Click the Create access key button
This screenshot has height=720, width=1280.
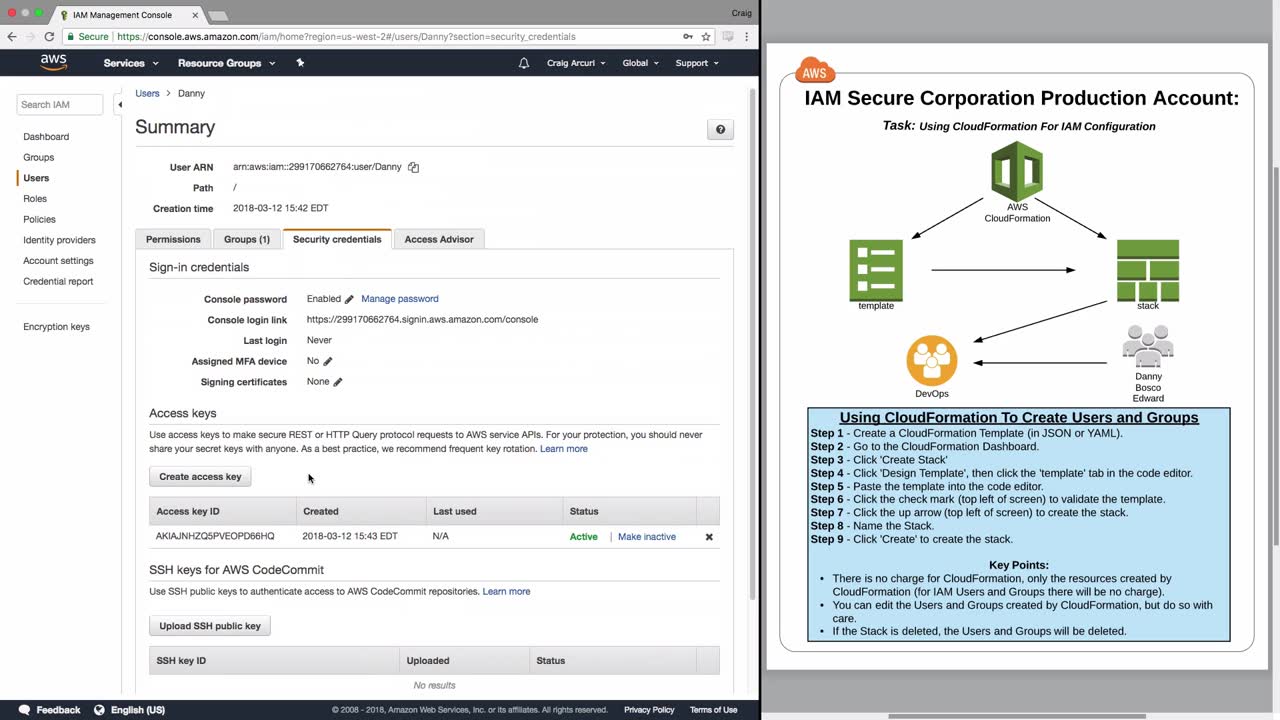200,477
